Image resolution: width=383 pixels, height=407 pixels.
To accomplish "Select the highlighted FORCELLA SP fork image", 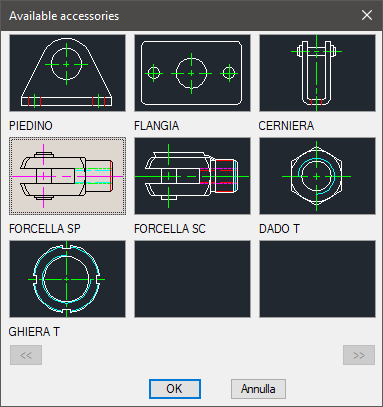I will click(67, 176).
